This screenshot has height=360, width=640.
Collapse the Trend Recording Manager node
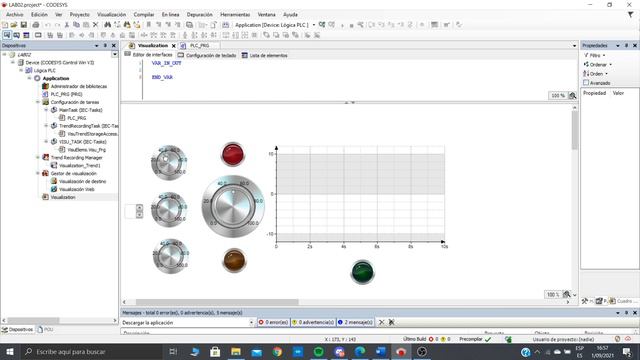[38, 157]
